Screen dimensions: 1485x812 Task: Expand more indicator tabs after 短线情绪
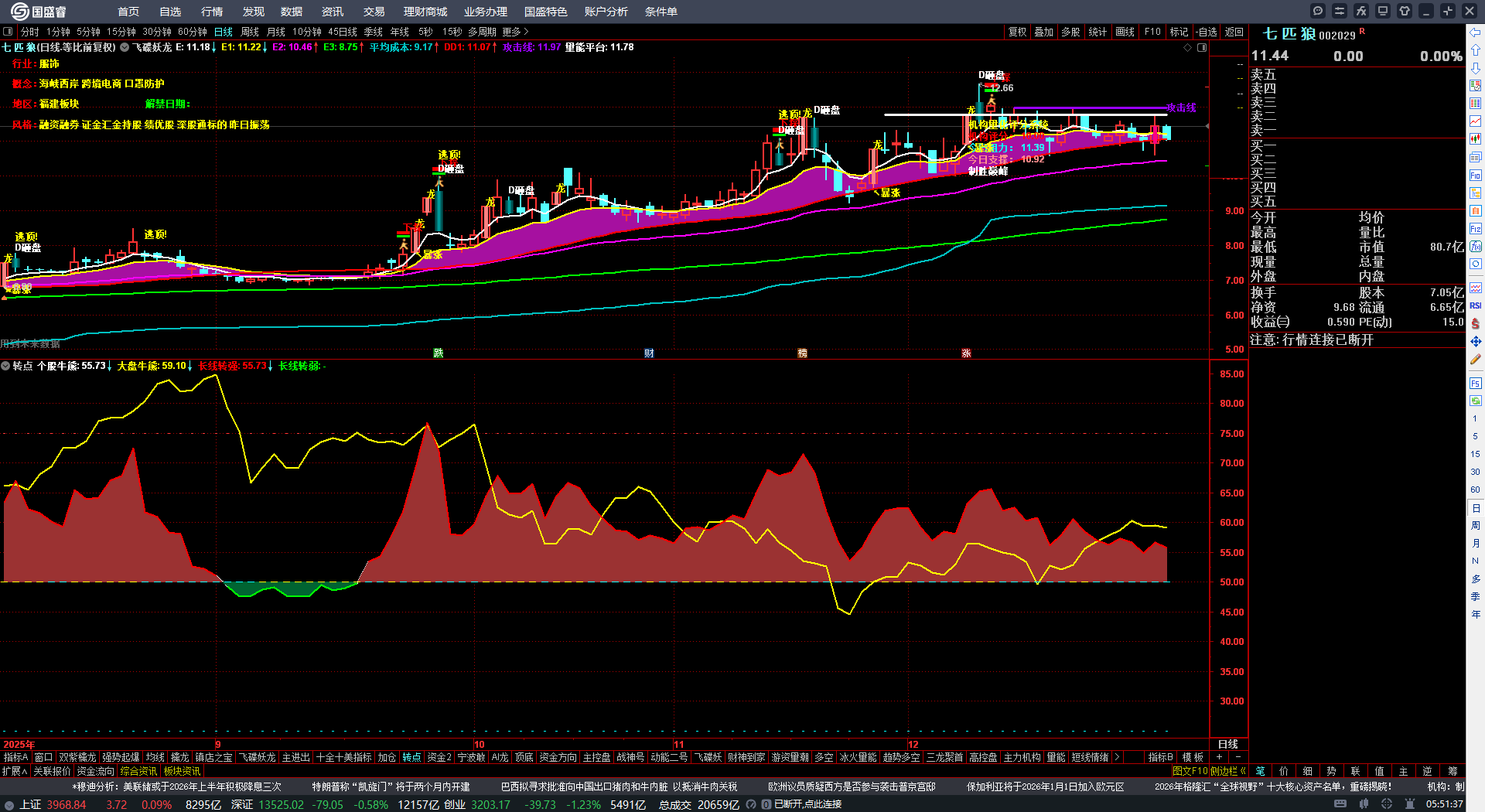[1116, 757]
